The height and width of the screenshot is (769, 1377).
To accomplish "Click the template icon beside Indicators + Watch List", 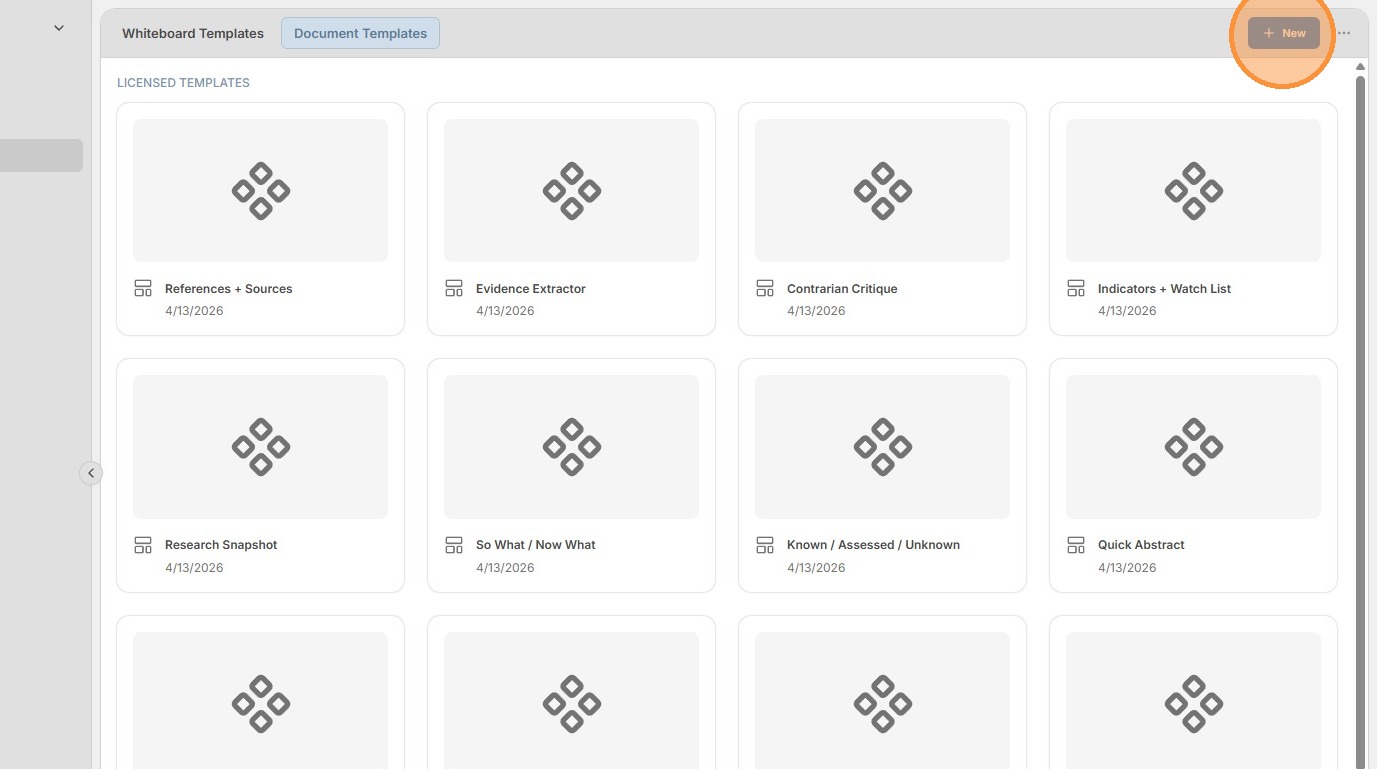I will (x=1076, y=288).
